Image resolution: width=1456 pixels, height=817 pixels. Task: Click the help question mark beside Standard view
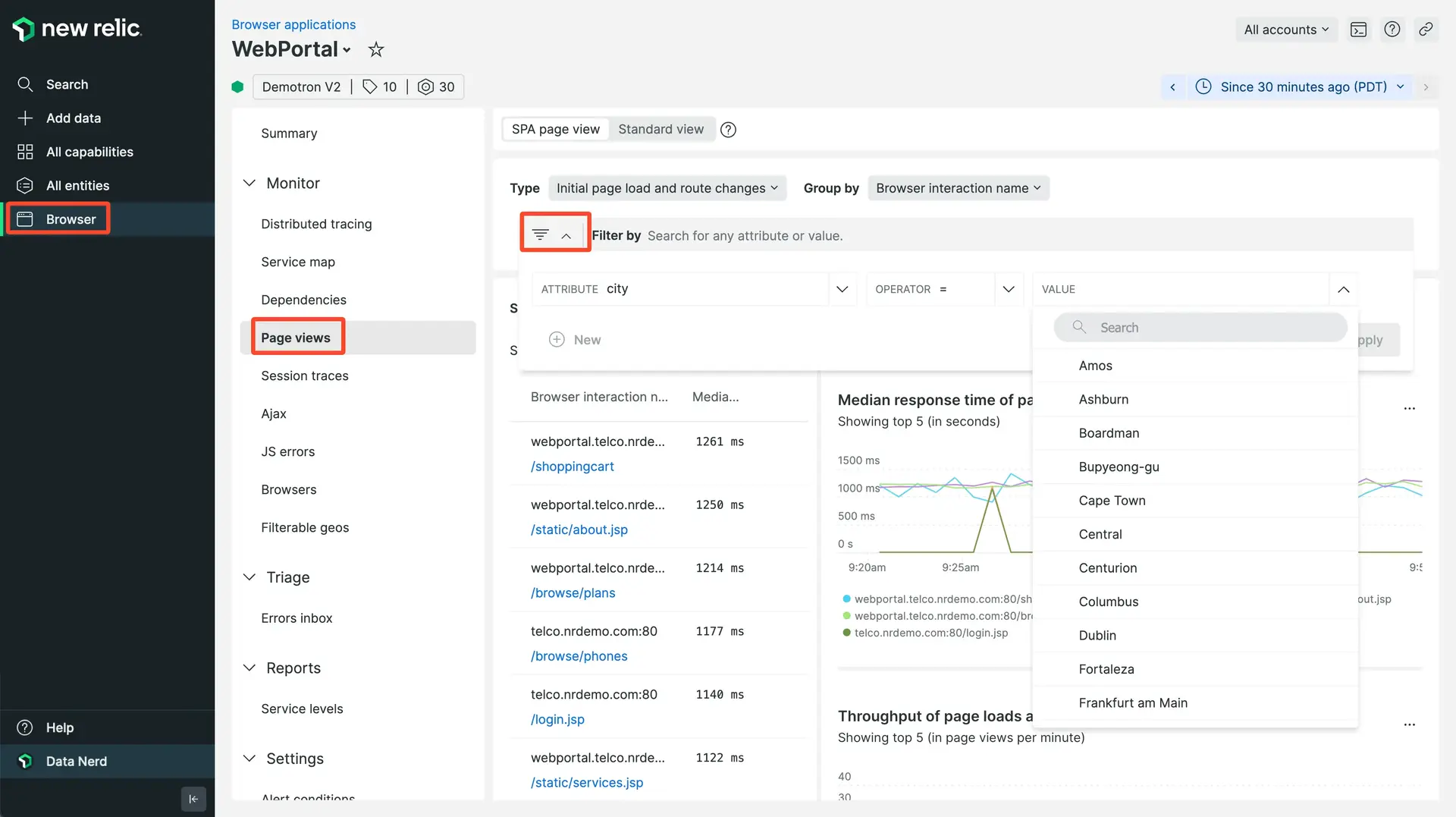[728, 130]
